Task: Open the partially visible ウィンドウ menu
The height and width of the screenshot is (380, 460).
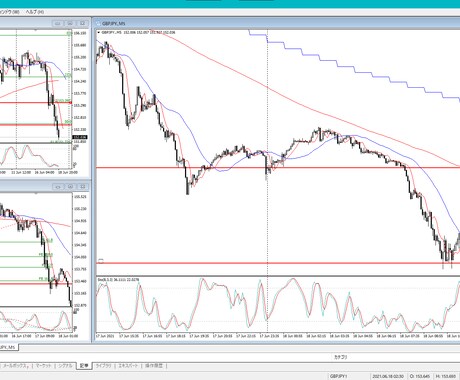Action: click(x=9, y=12)
